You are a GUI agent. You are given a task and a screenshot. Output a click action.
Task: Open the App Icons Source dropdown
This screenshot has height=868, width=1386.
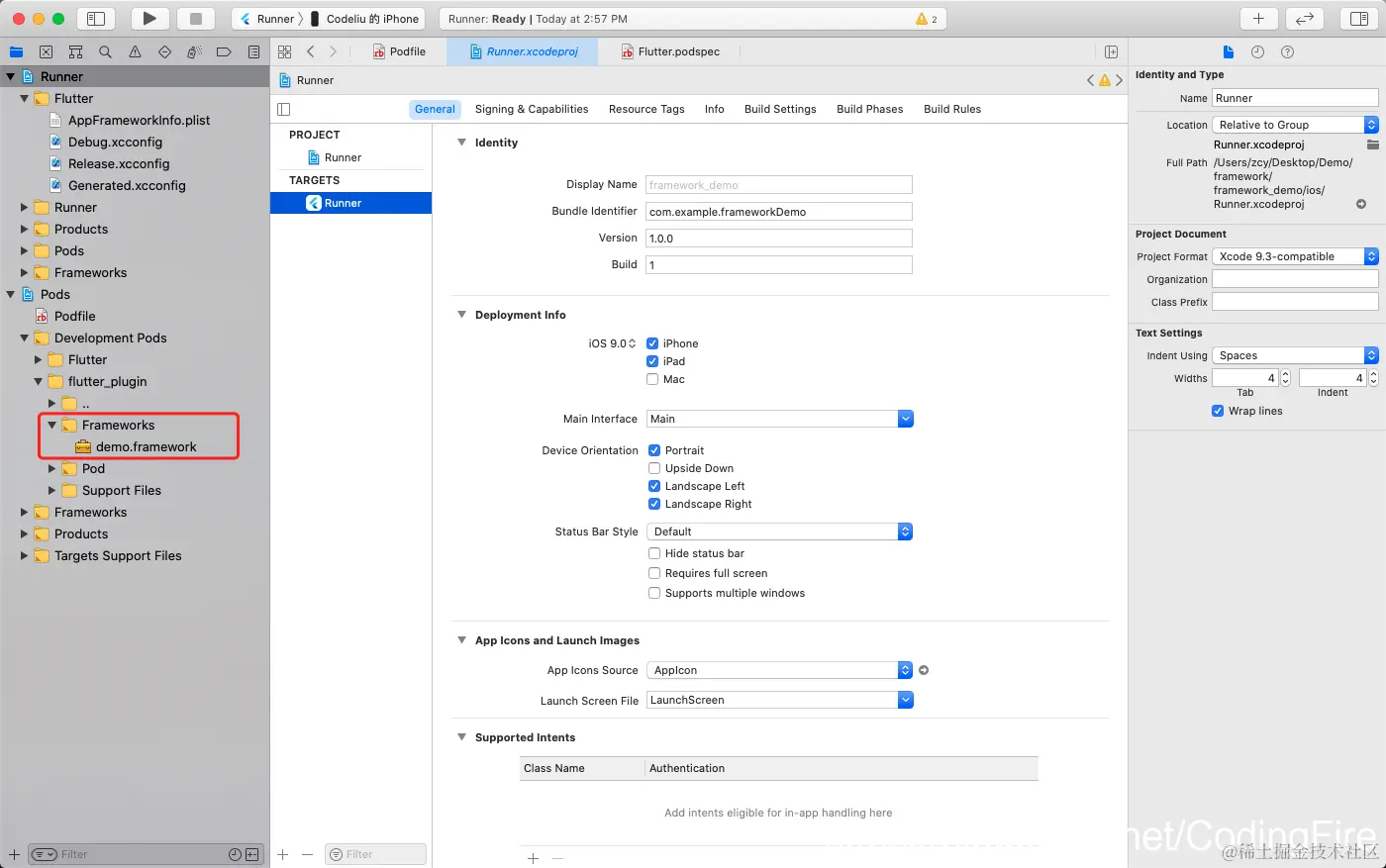tap(780, 670)
